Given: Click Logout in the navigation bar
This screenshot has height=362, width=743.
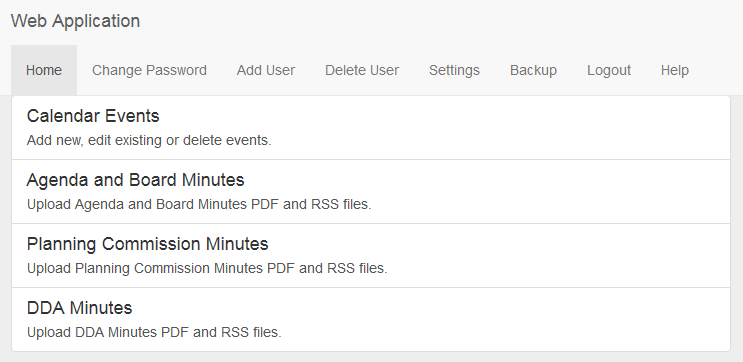Looking at the screenshot, I should click(x=609, y=70).
